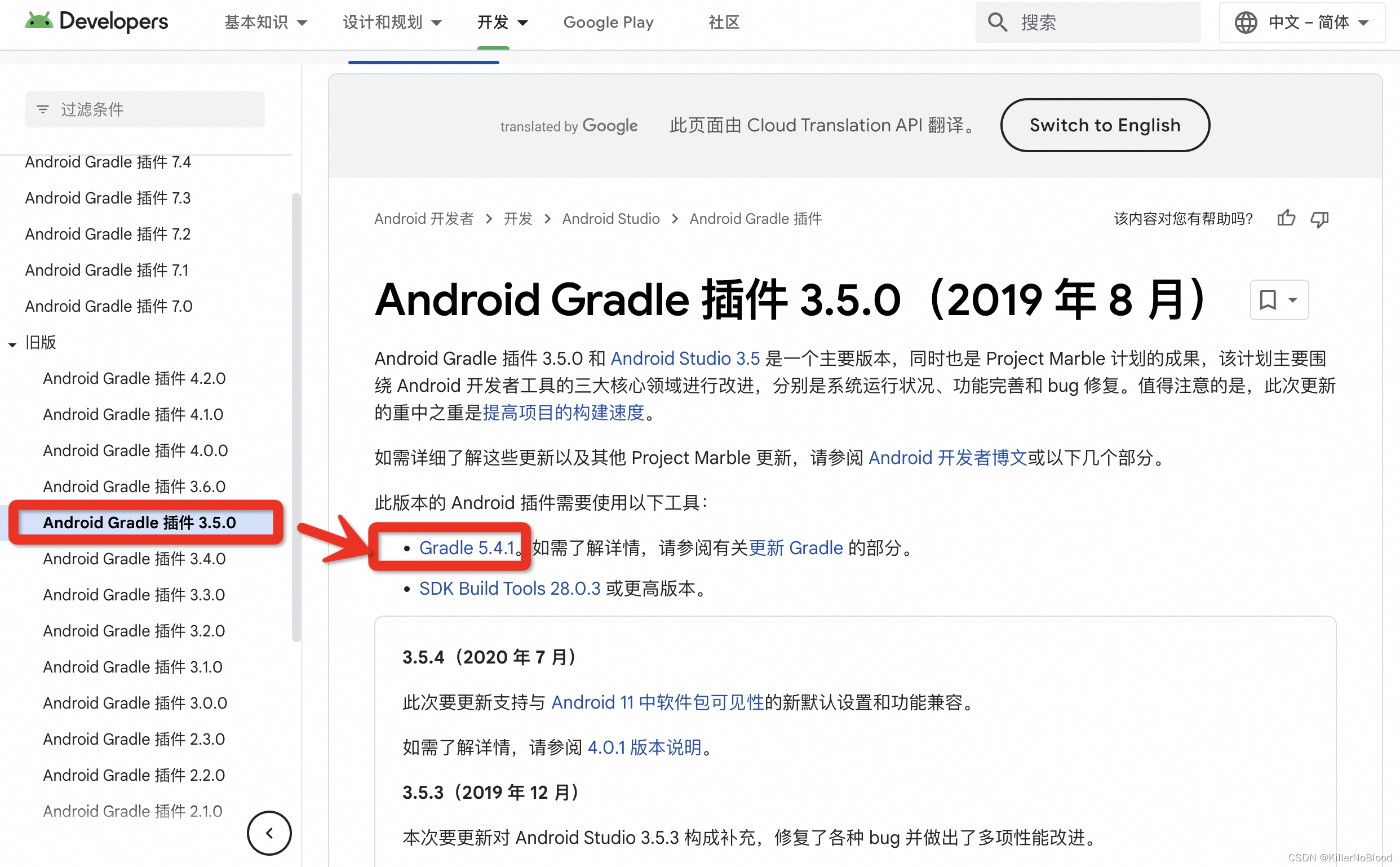Click the 开发 breadcrumb link
The height and width of the screenshot is (867, 1400).
pos(518,219)
